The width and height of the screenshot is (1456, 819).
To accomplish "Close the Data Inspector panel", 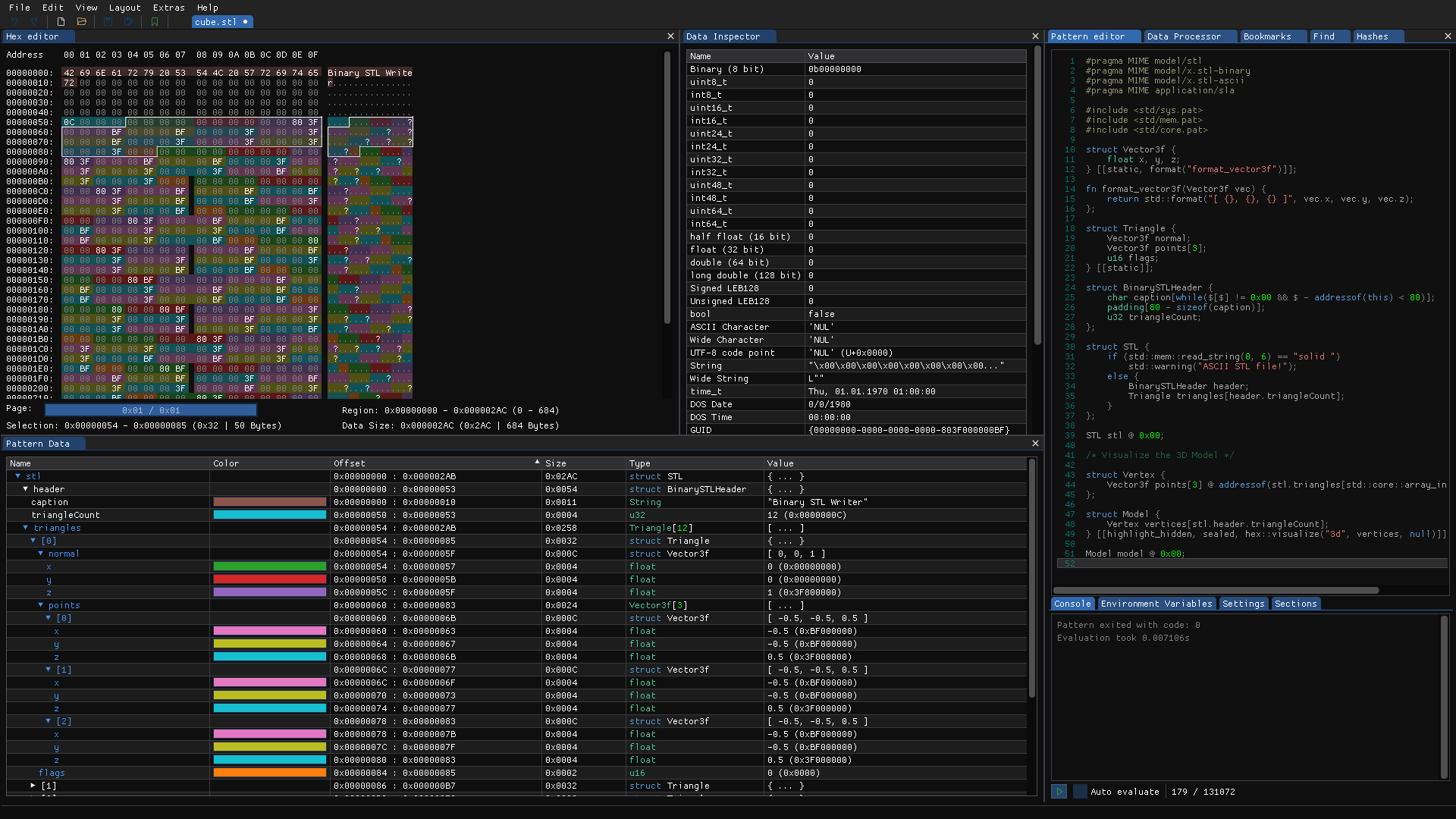I will click(1035, 36).
